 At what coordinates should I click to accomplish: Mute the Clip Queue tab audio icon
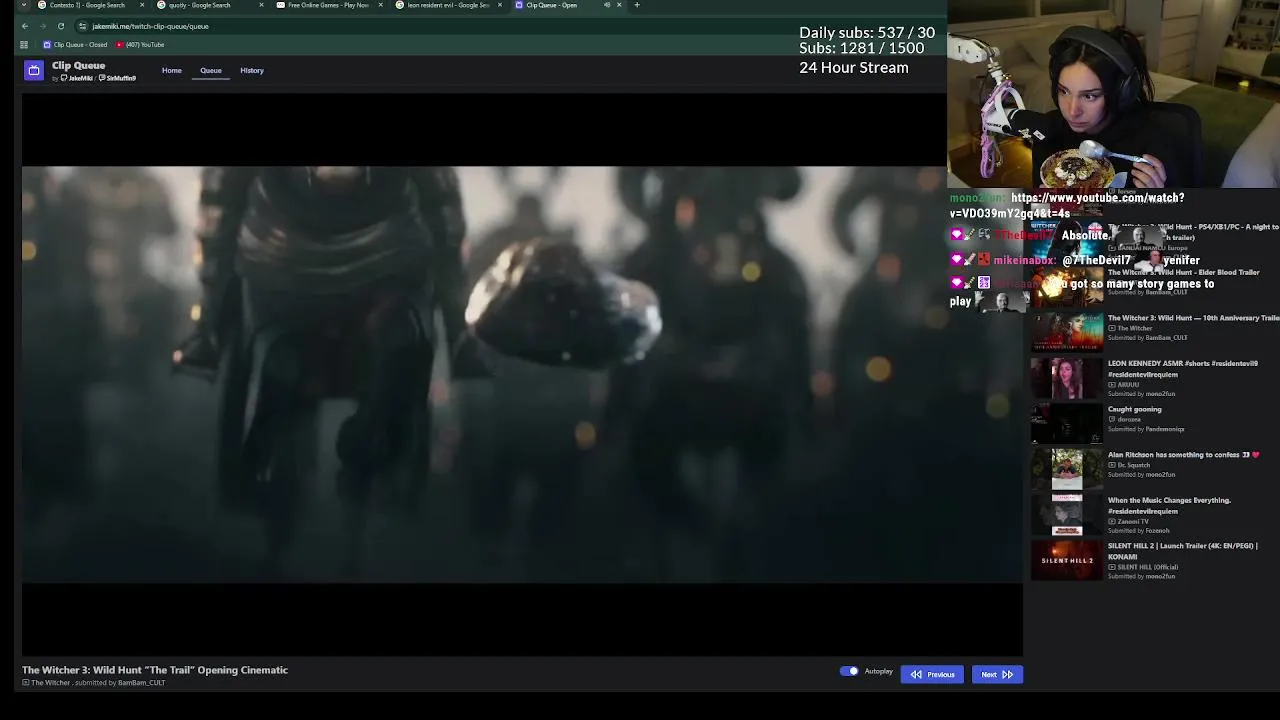click(x=607, y=5)
